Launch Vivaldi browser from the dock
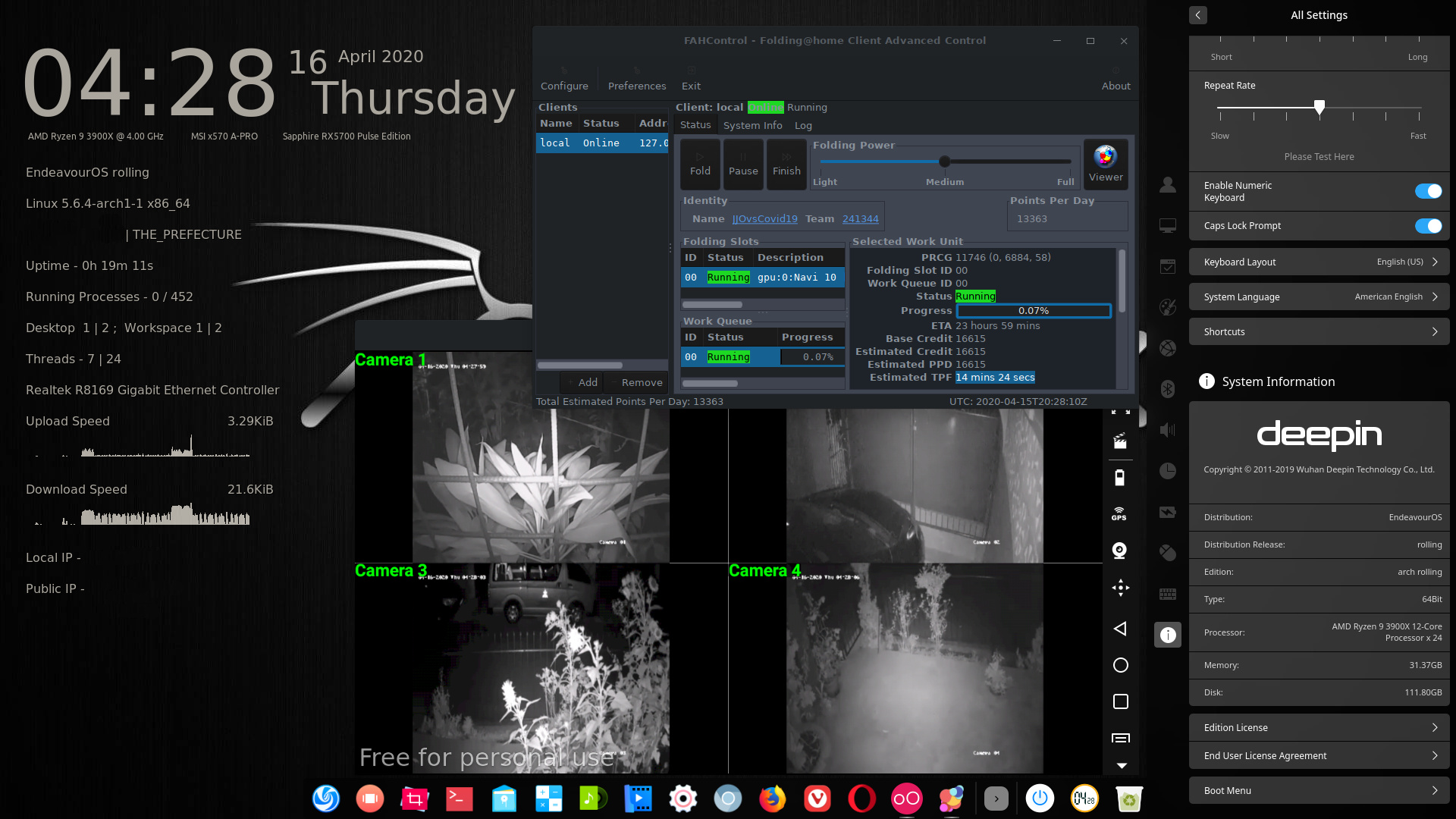 tap(817, 799)
